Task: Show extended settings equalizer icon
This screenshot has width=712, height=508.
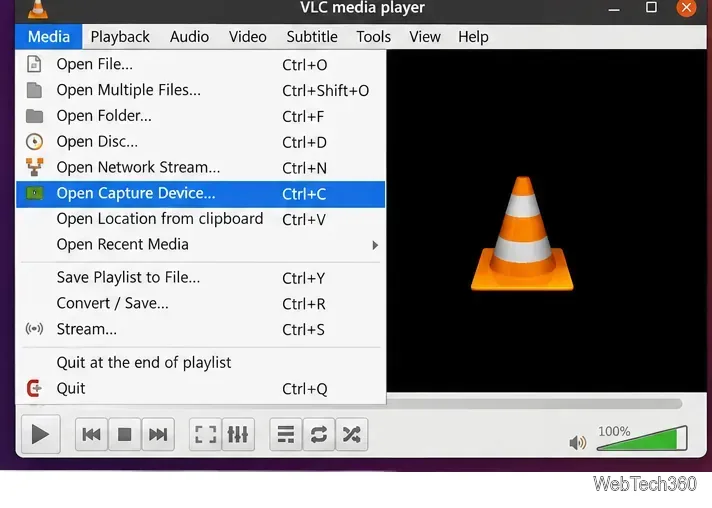Action: pos(238,434)
